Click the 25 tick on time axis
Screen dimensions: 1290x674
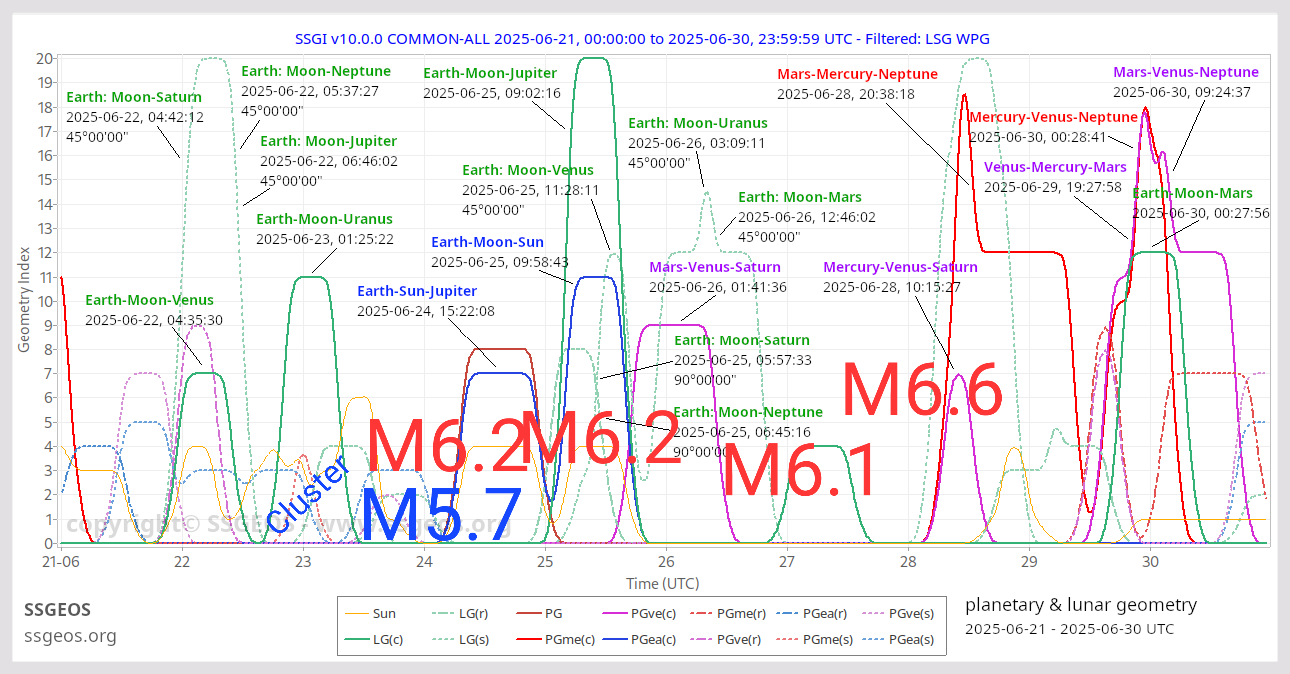pyautogui.click(x=545, y=562)
